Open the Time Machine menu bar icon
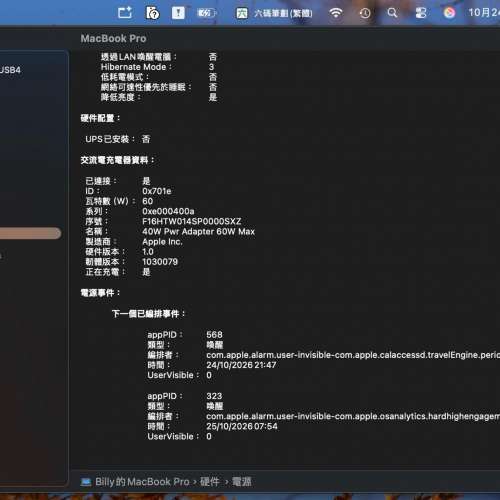The height and width of the screenshot is (500, 500). [365, 13]
